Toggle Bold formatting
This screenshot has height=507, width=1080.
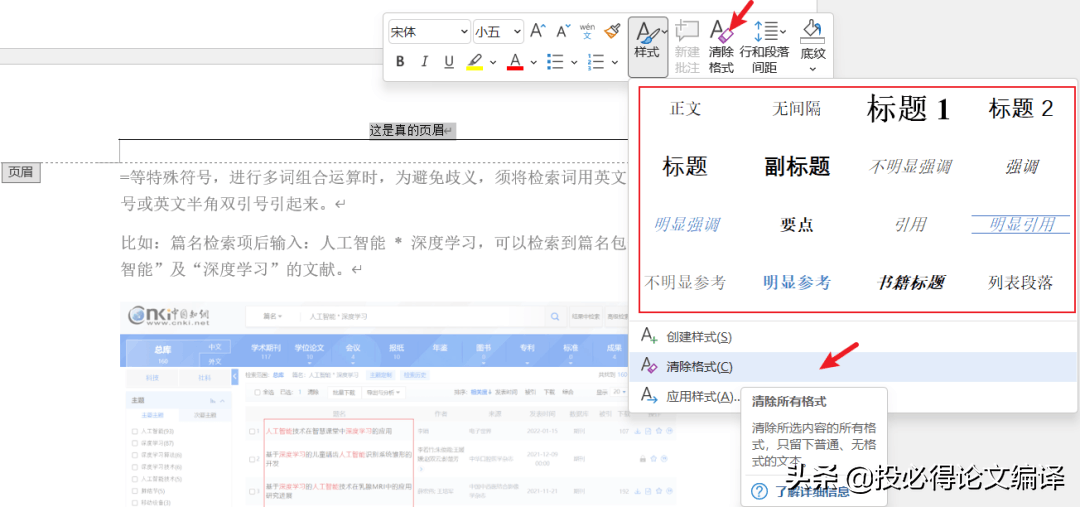pyautogui.click(x=400, y=62)
